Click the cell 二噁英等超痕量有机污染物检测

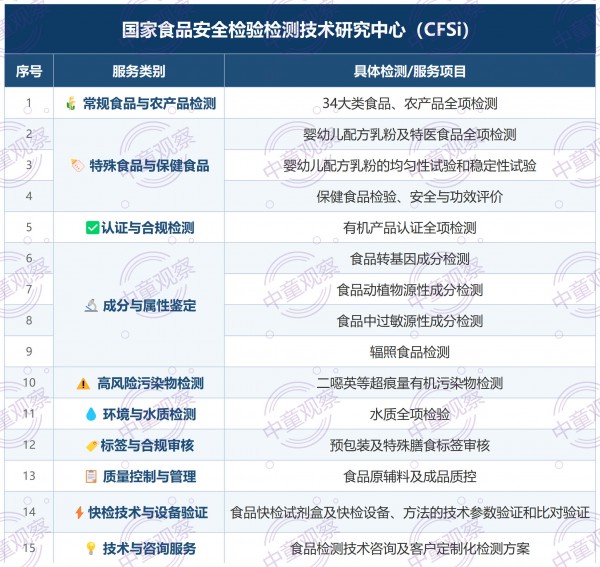[x=410, y=383]
